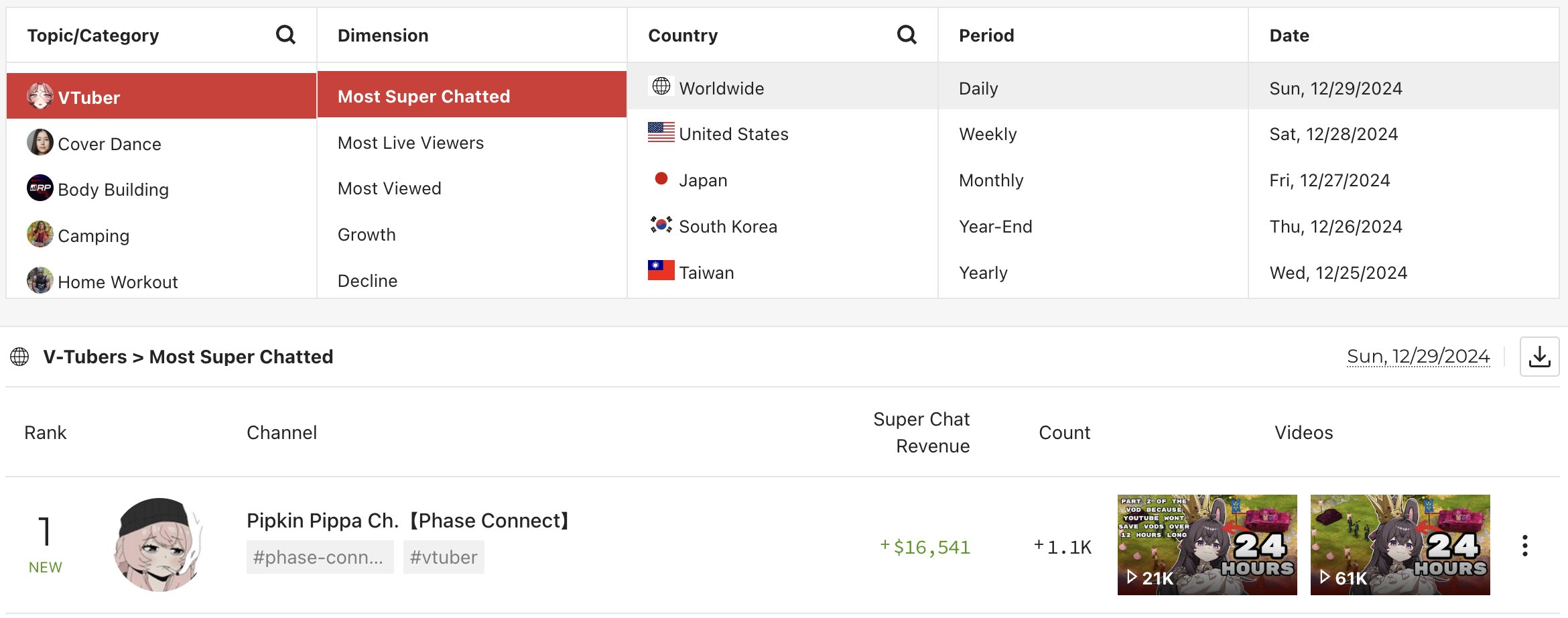This screenshot has height=618, width=1568.
Task: Select the Body Building topic
Action: tap(161, 189)
